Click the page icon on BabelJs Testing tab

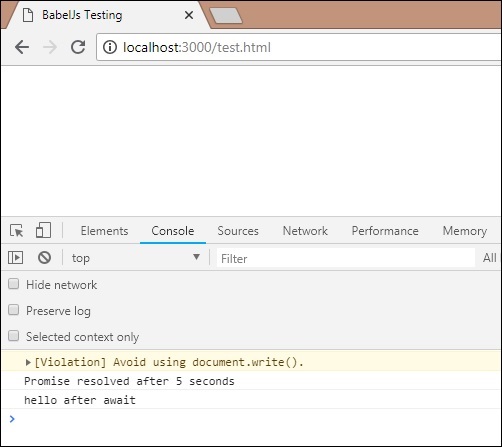[28, 15]
